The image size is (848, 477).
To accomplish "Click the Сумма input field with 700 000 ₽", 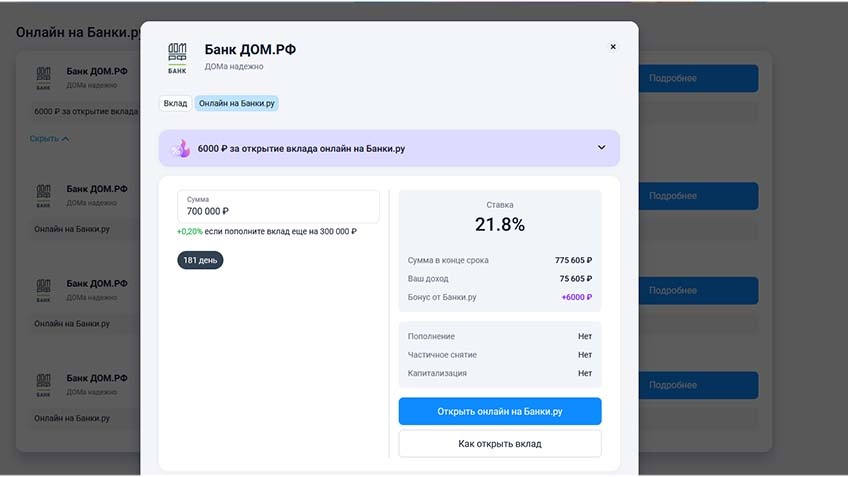I will [278, 206].
